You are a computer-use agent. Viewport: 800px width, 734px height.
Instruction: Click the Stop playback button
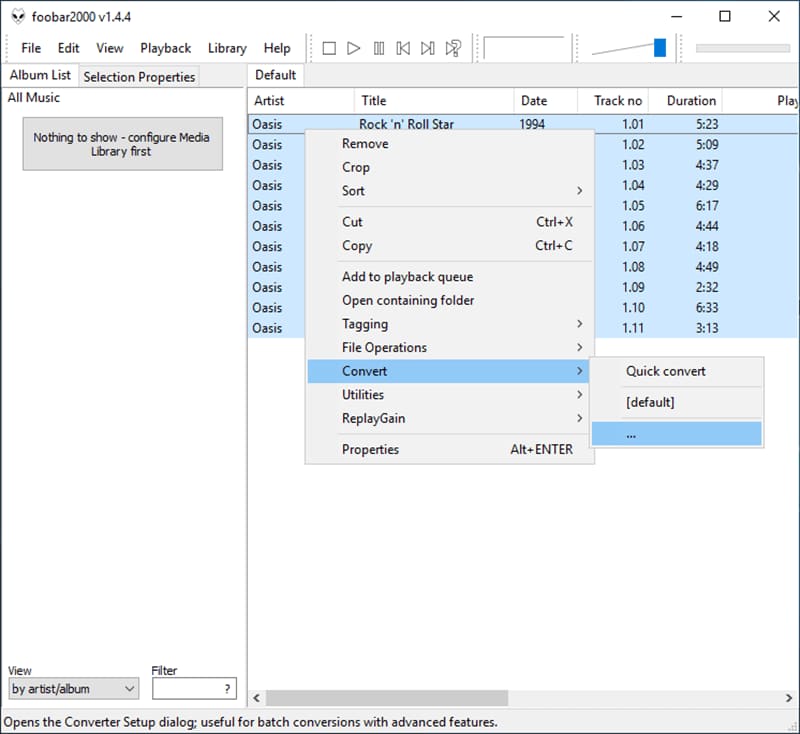(329, 48)
